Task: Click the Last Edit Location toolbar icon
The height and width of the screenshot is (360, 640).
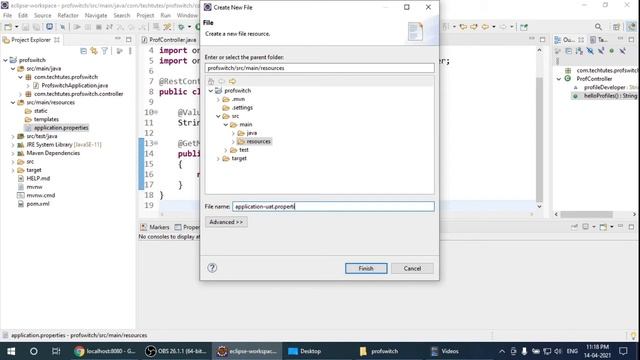Action: point(463,27)
